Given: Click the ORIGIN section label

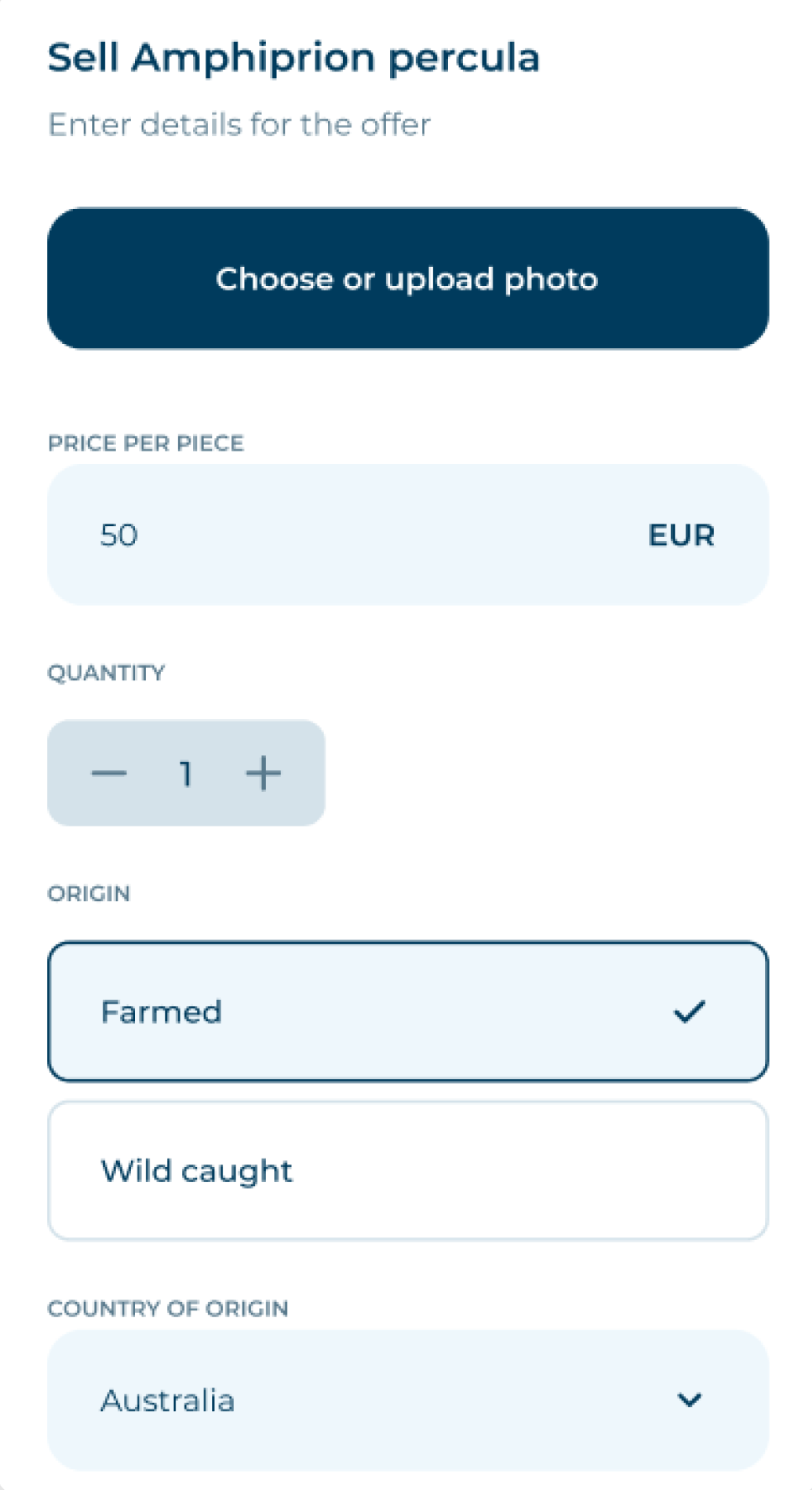Looking at the screenshot, I should coord(89,893).
